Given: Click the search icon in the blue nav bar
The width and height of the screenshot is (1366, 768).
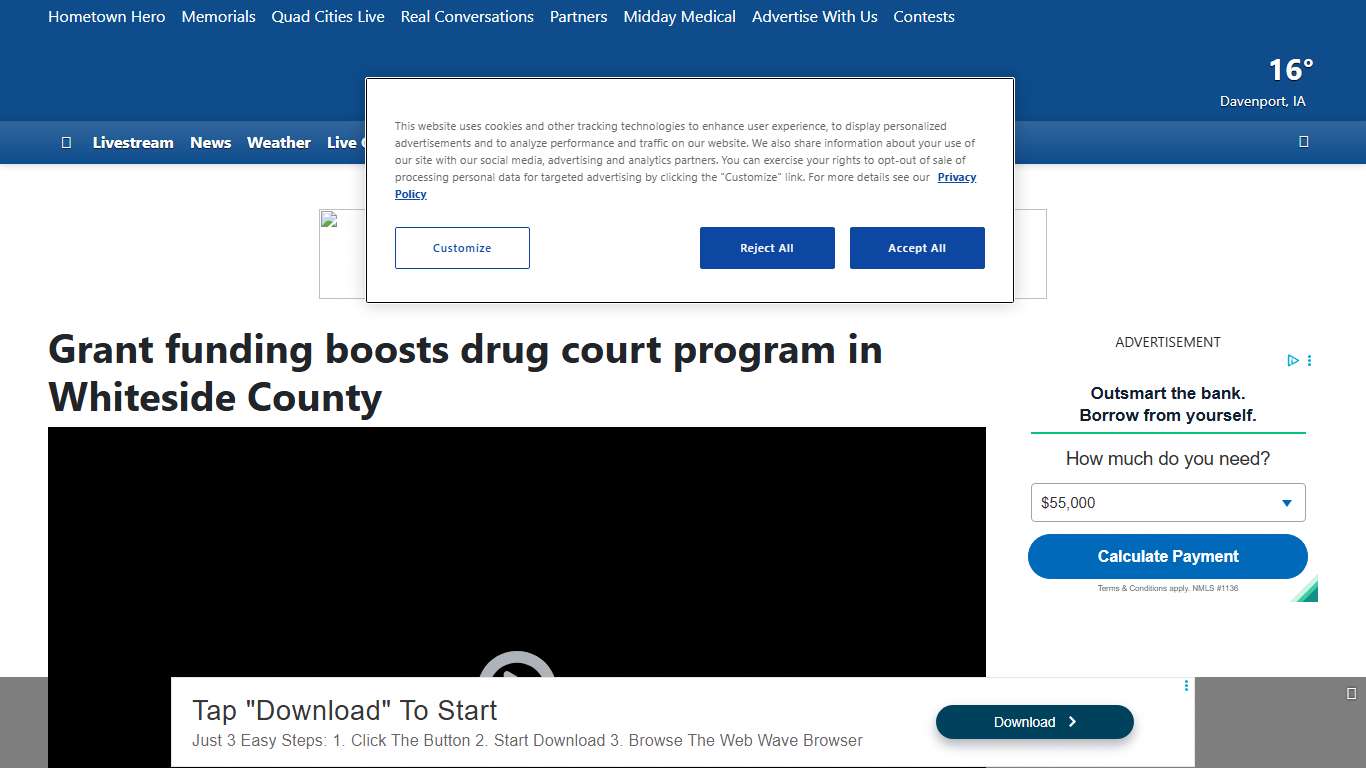Looking at the screenshot, I should click(x=1304, y=141).
